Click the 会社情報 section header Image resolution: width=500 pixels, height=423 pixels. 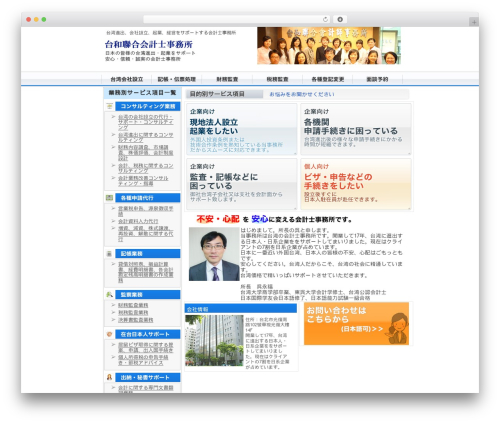coord(241,309)
